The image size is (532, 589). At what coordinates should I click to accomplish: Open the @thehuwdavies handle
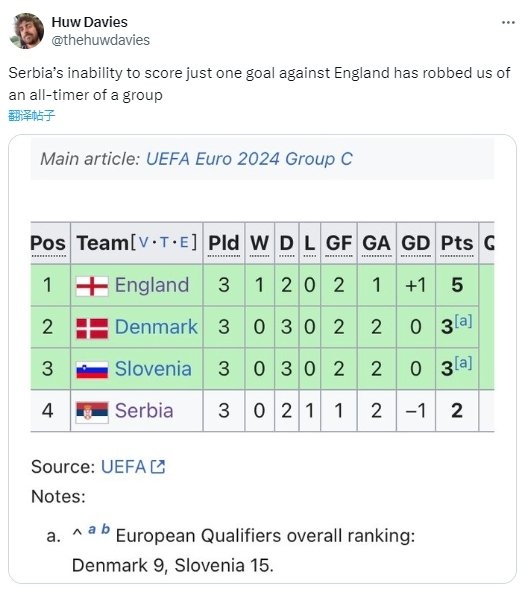pyautogui.click(x=100, y=40)
